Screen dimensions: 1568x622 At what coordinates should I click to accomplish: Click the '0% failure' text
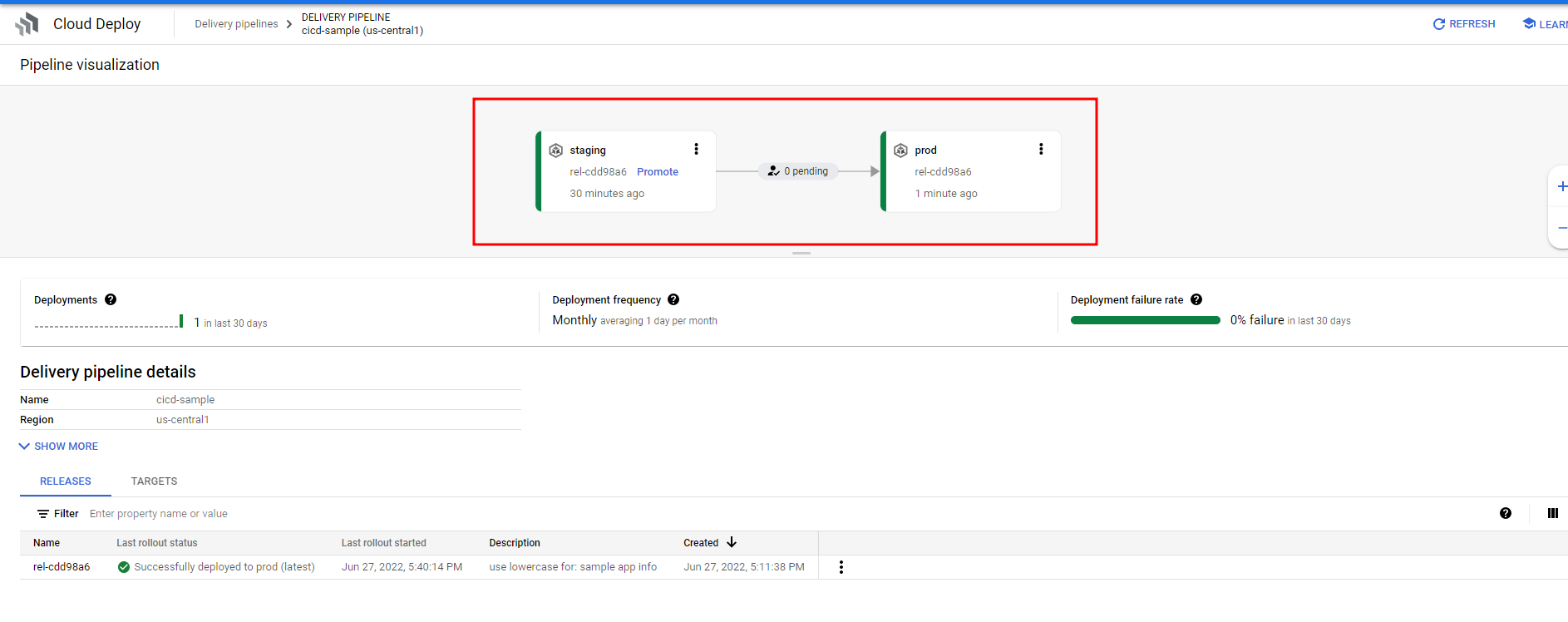coord(1257,320)
